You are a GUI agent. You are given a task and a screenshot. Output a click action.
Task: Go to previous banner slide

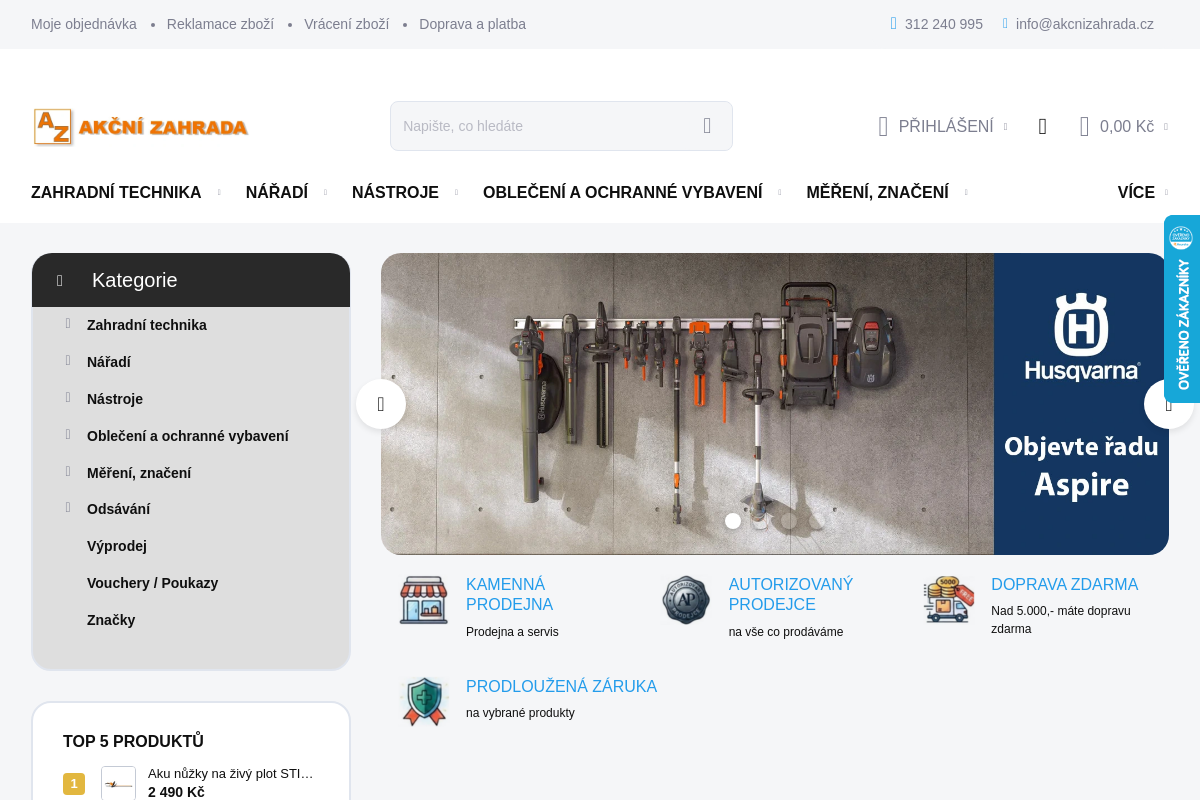click(x=381, y=404)
